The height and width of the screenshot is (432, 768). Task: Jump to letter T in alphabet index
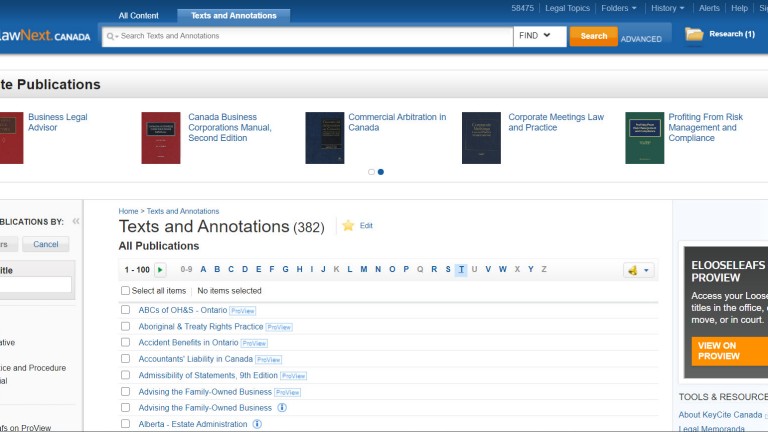[x=461, y=269]
